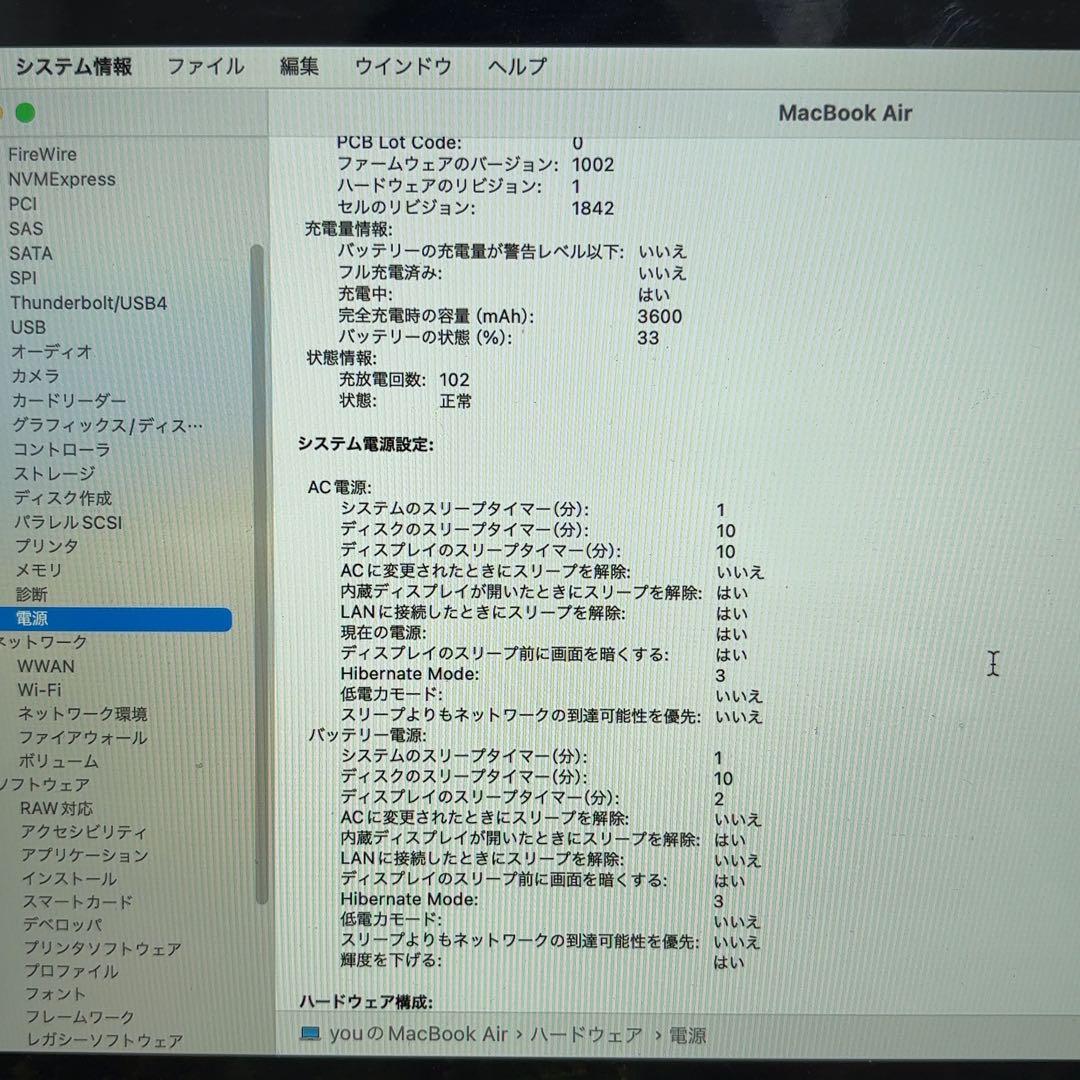Click the computer icon in the breadcrumb
This screenshot has height=1080, width=1080.
(x=311, y=1035)
